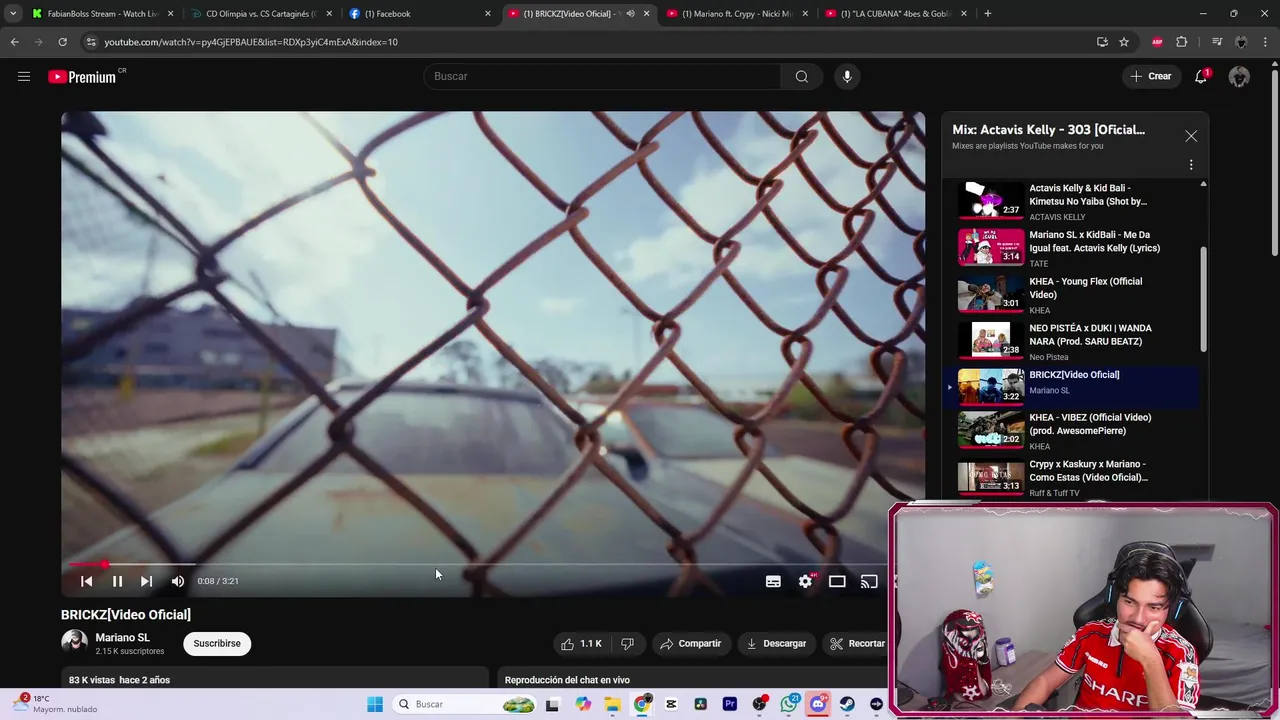Reload the current page
This screenshot has height=720, width=1280.
point(62,42)
